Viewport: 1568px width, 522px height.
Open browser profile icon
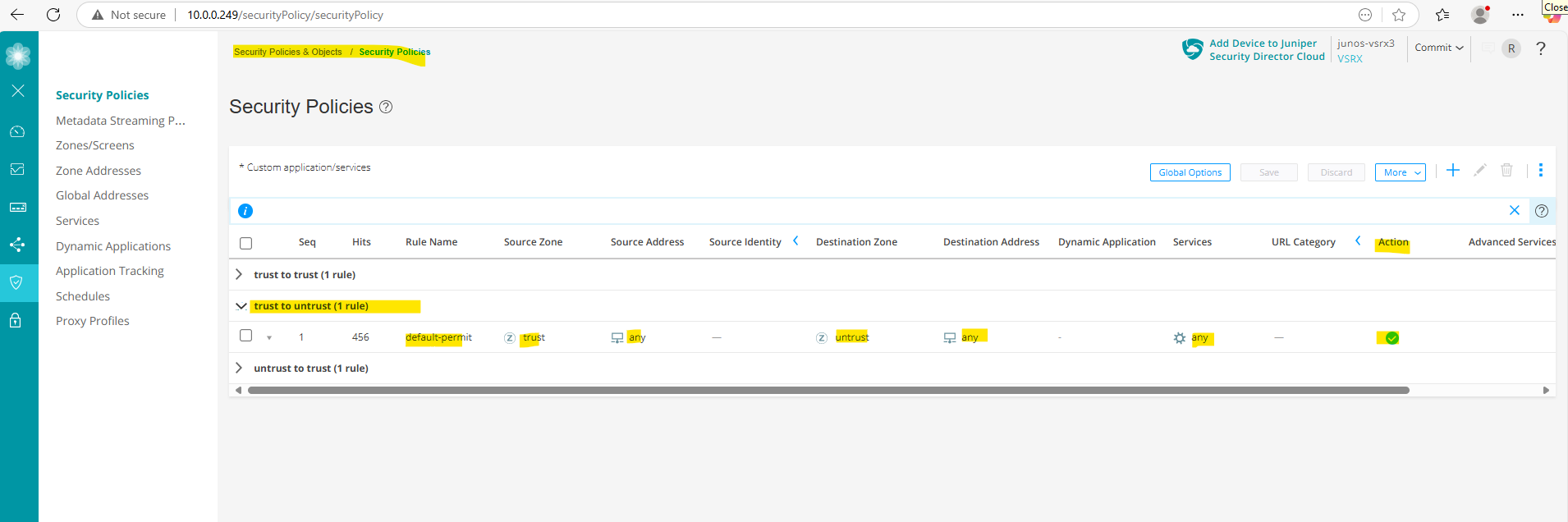(1480, 15)
